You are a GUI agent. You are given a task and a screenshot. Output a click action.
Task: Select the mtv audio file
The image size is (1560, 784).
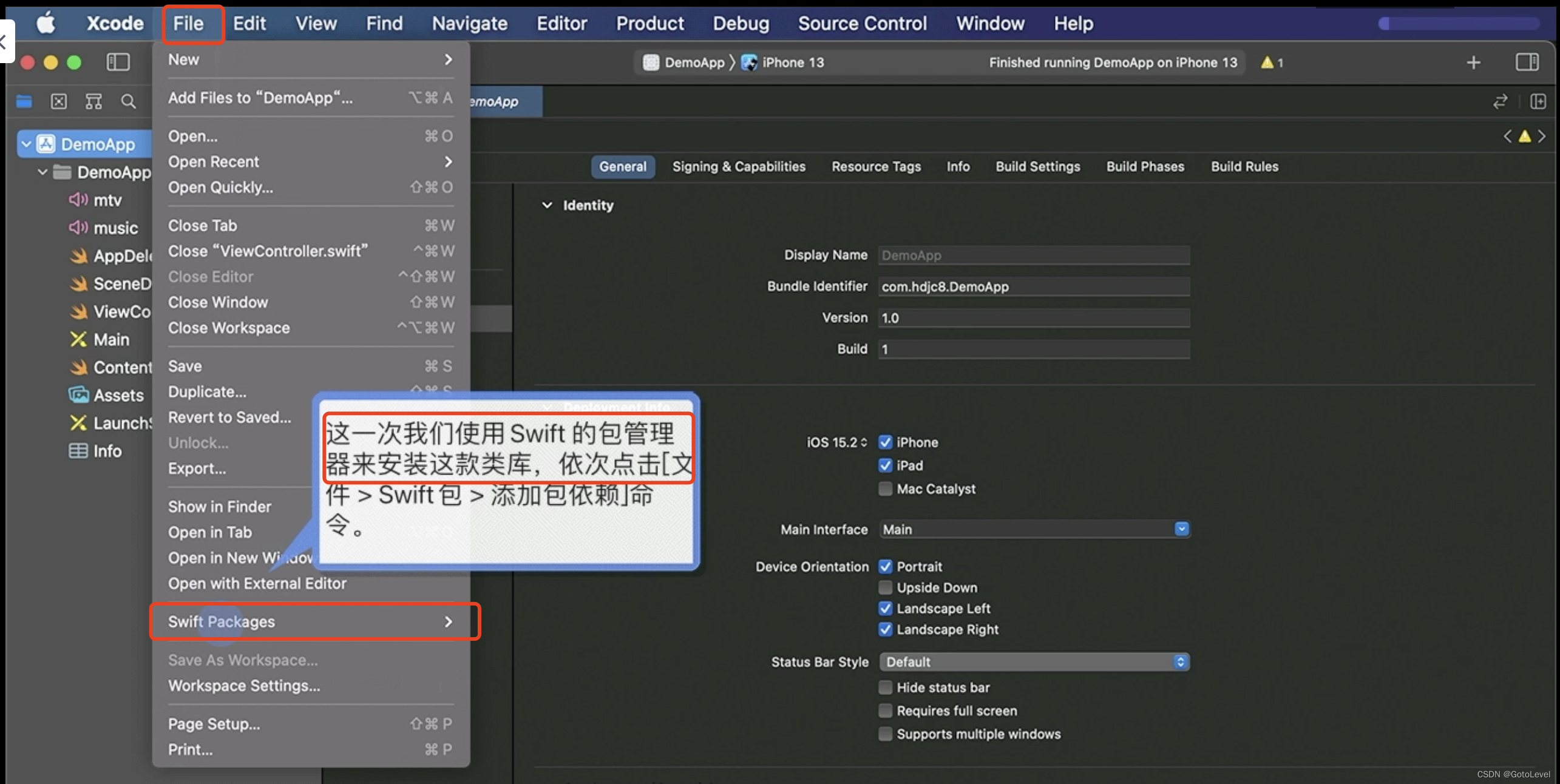pos(107,200)
